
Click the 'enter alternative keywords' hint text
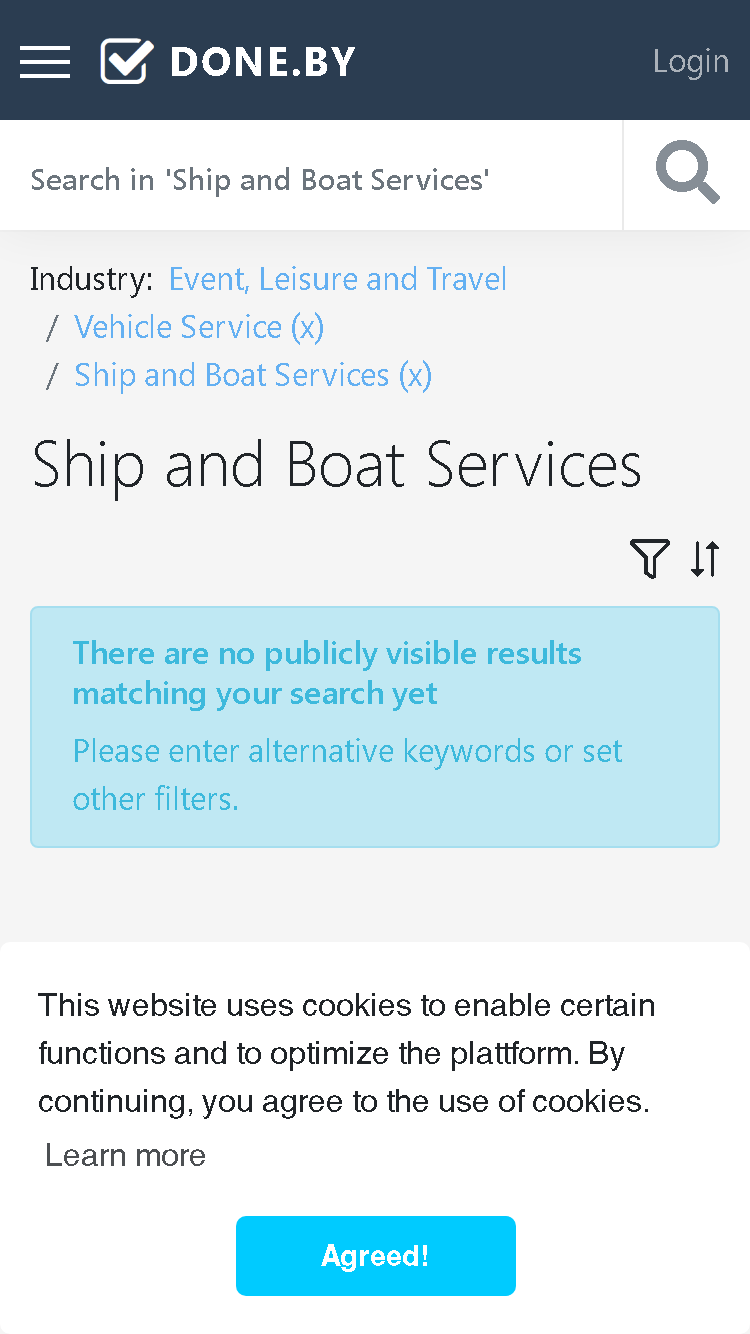point(348,775)
